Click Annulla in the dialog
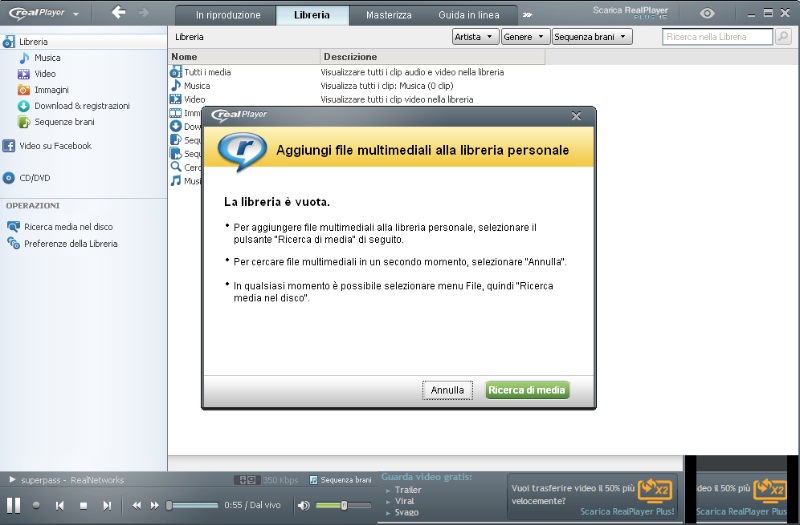800x525 pixels. click(x=447, y=390)
